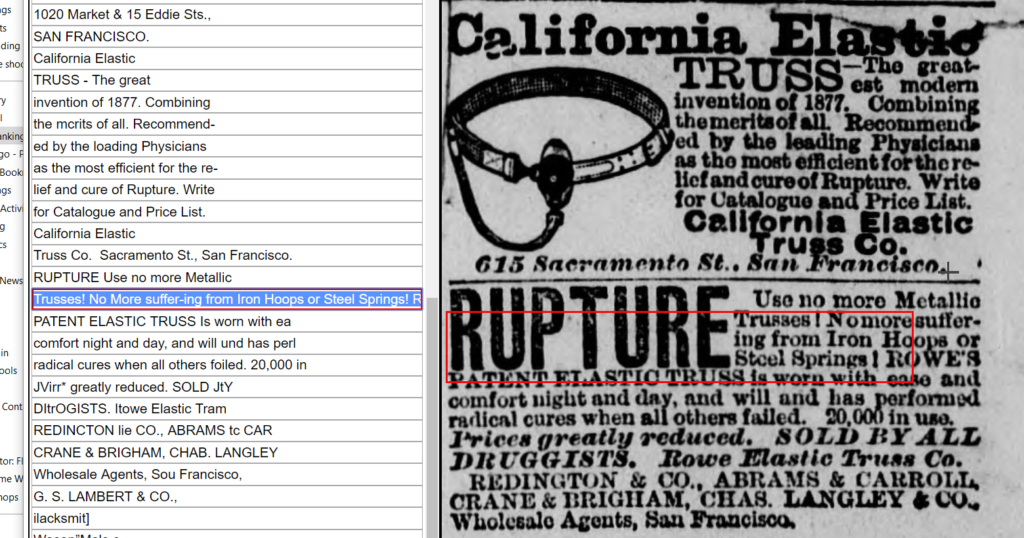Image resolution: width=1024 pixels, height=538 pixels.
Task: Click the 'ilacksmit]' transcription line
Action: coord(227,518)
